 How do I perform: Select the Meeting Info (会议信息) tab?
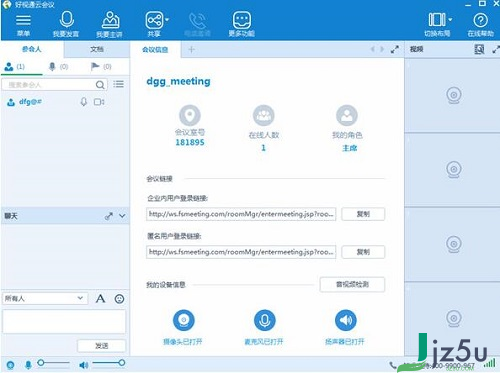click(155, 50)
